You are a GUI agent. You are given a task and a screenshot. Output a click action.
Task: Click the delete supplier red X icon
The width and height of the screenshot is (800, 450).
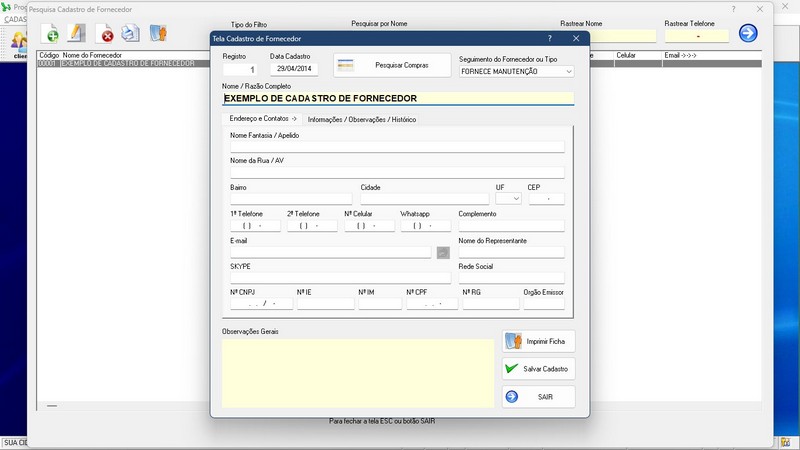(105, 34)
